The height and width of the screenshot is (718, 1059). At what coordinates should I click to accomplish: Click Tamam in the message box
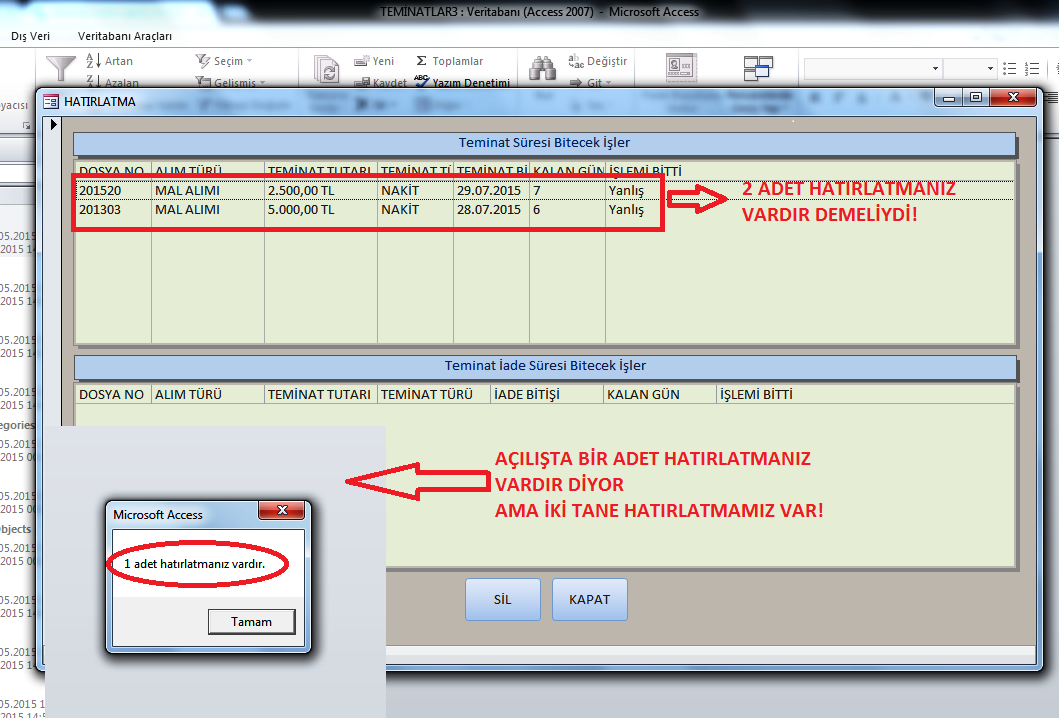(251, 622)
